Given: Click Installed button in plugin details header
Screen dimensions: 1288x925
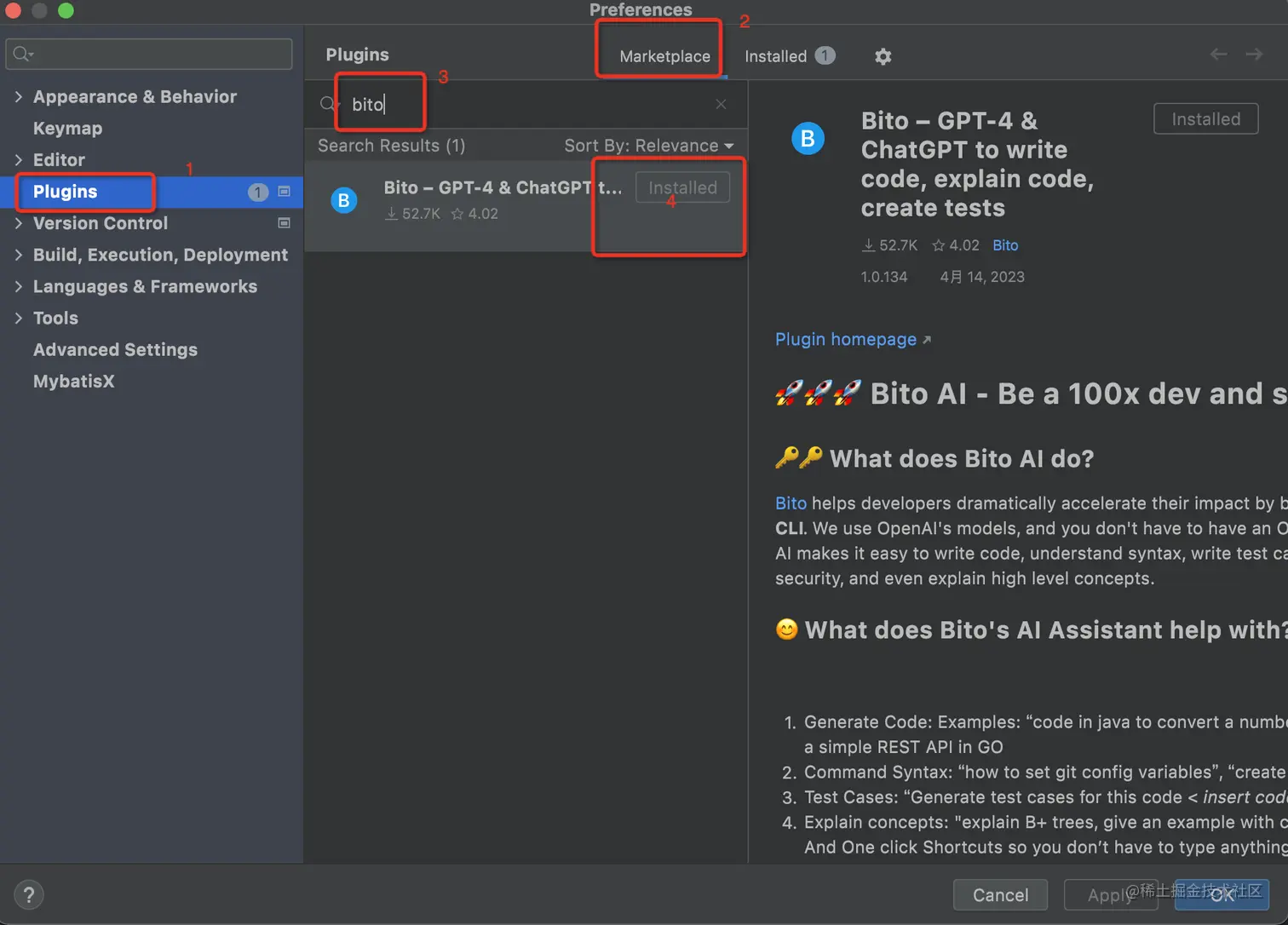Looking at the screenshot, I should (x=1205, y=119).
